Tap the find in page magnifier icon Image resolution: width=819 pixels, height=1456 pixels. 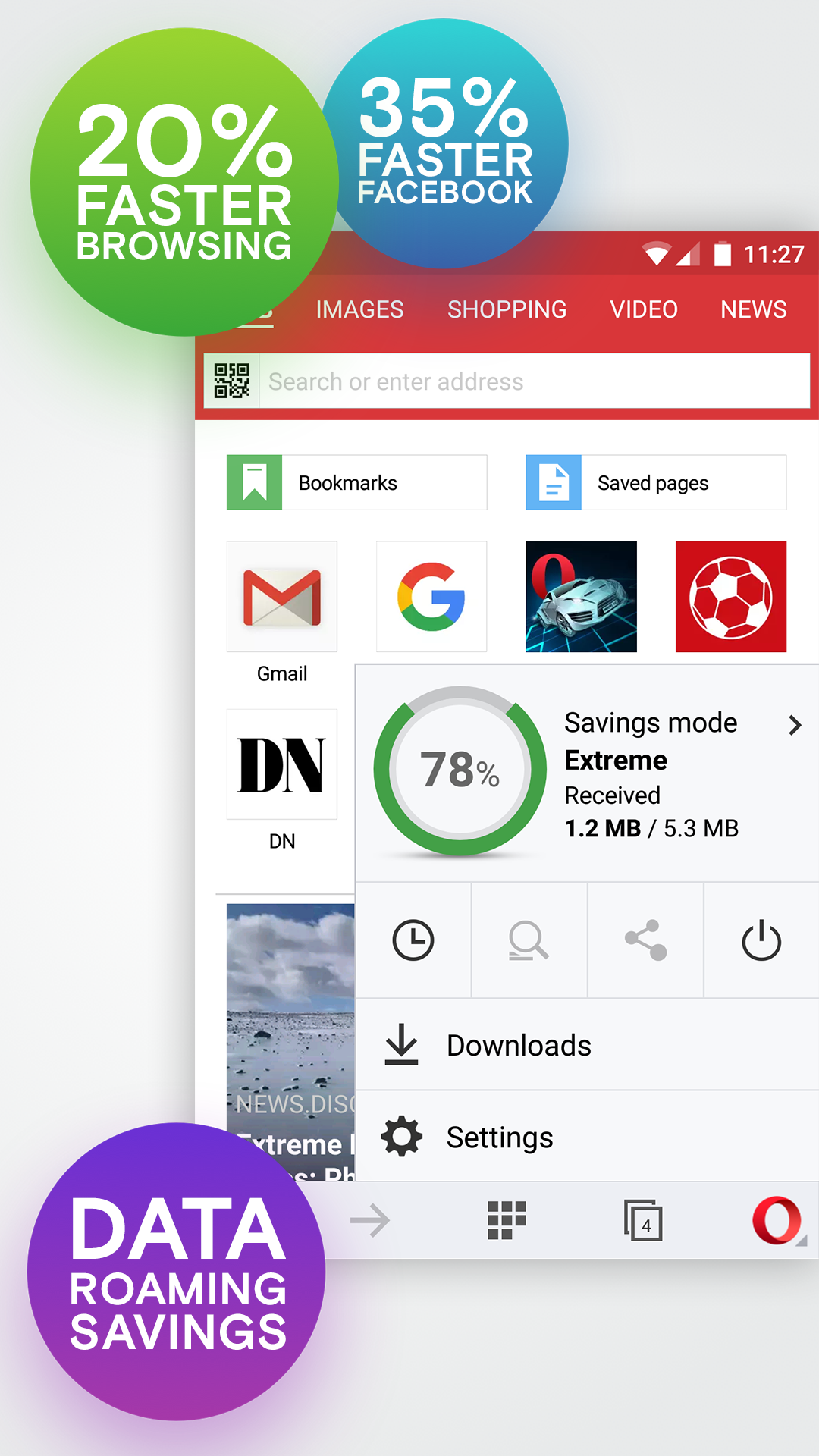(x=529, y=940)
